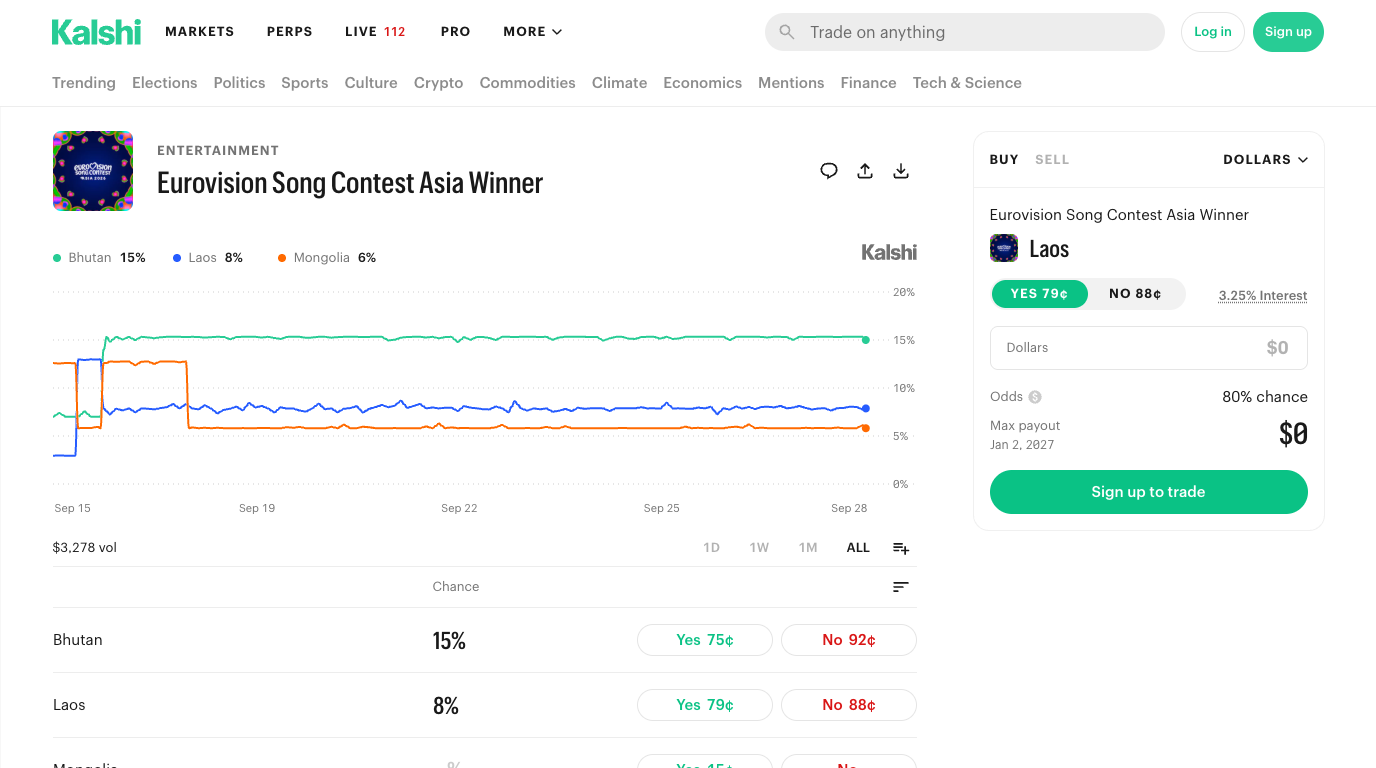The image size is (1376, 768).
Task: Click the Dollars amount input field
Action: click(x=1149, y=348)
